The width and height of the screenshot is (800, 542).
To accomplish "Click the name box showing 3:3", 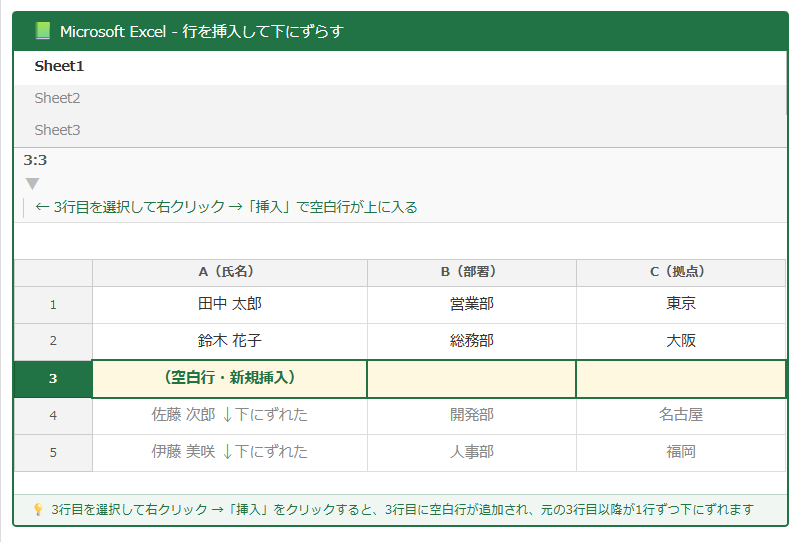I will (x=36, y=160).
